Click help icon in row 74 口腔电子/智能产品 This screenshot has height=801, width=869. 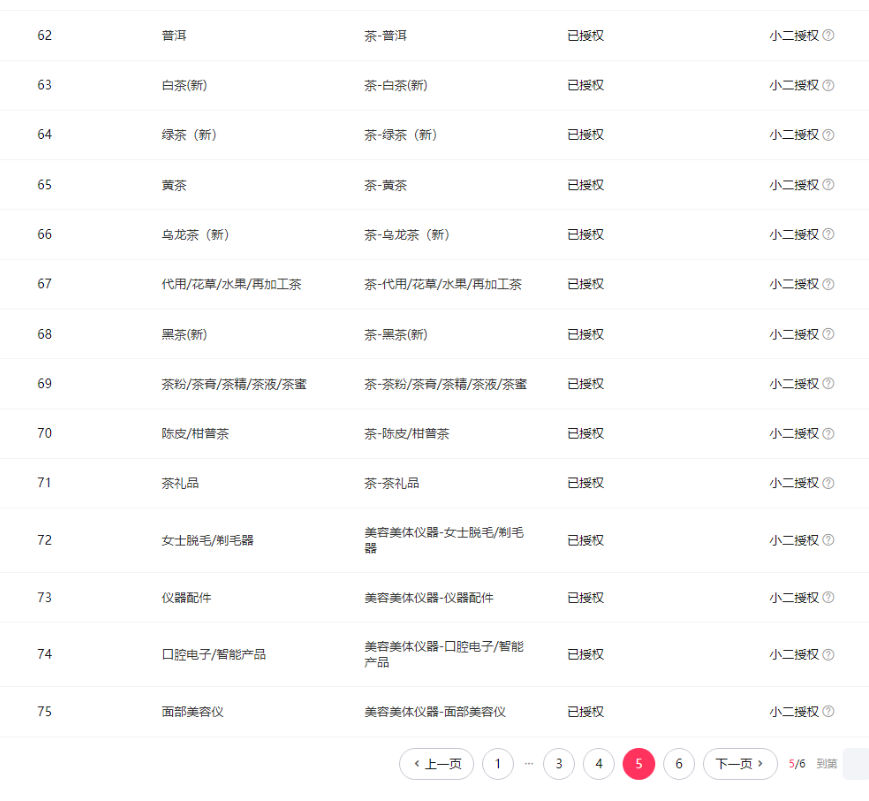click(828, 655)
